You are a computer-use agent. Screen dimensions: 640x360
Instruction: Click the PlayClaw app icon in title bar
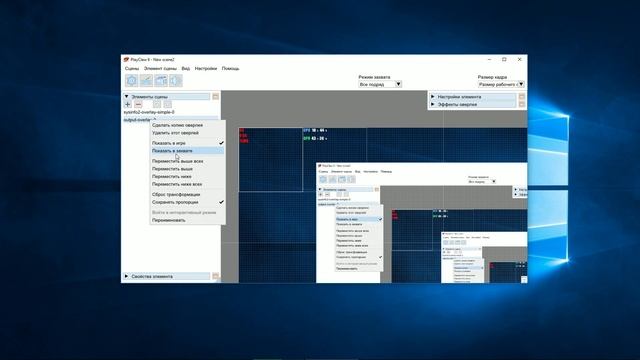127,60
